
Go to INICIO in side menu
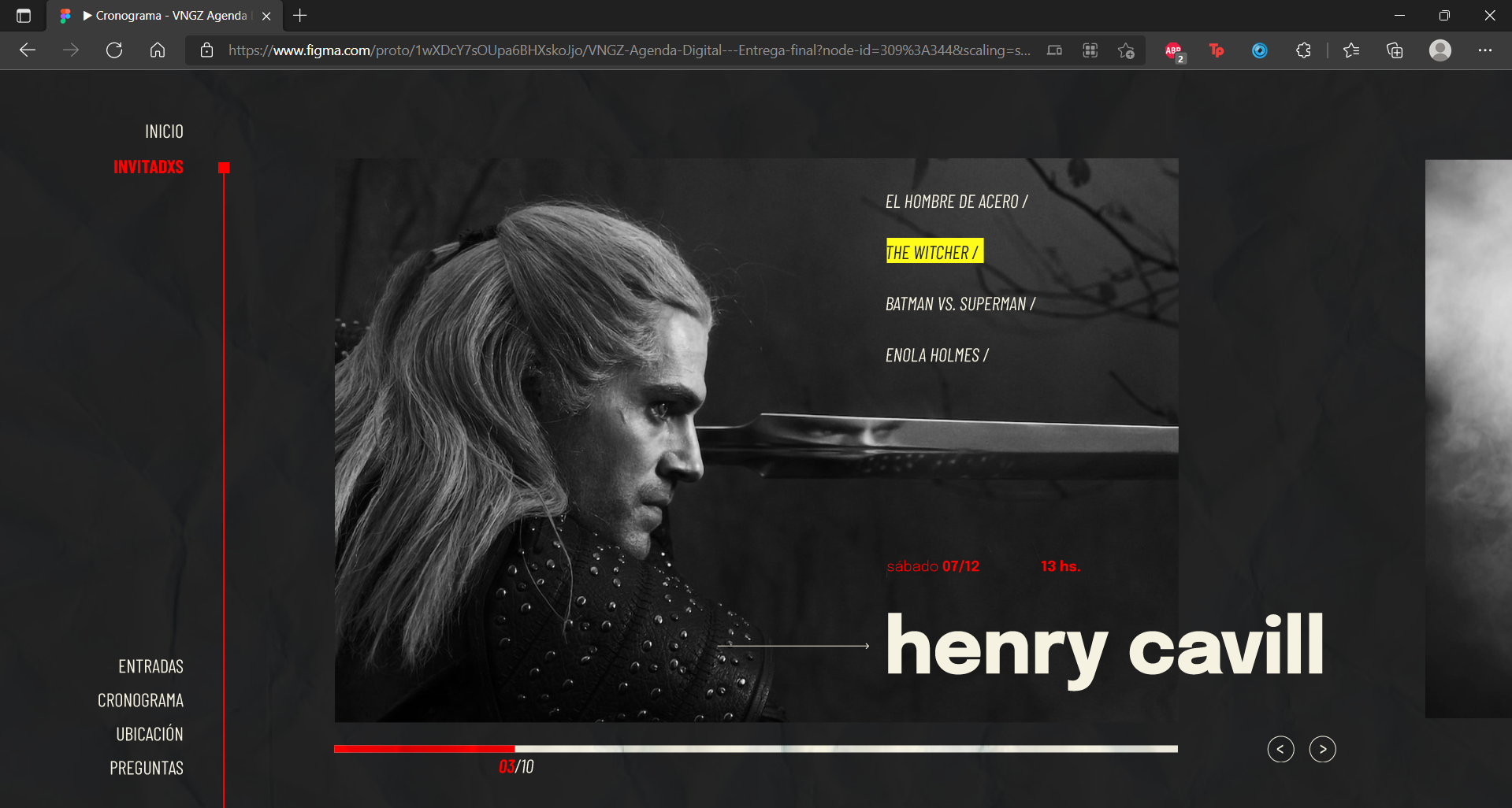click(164, 132)
